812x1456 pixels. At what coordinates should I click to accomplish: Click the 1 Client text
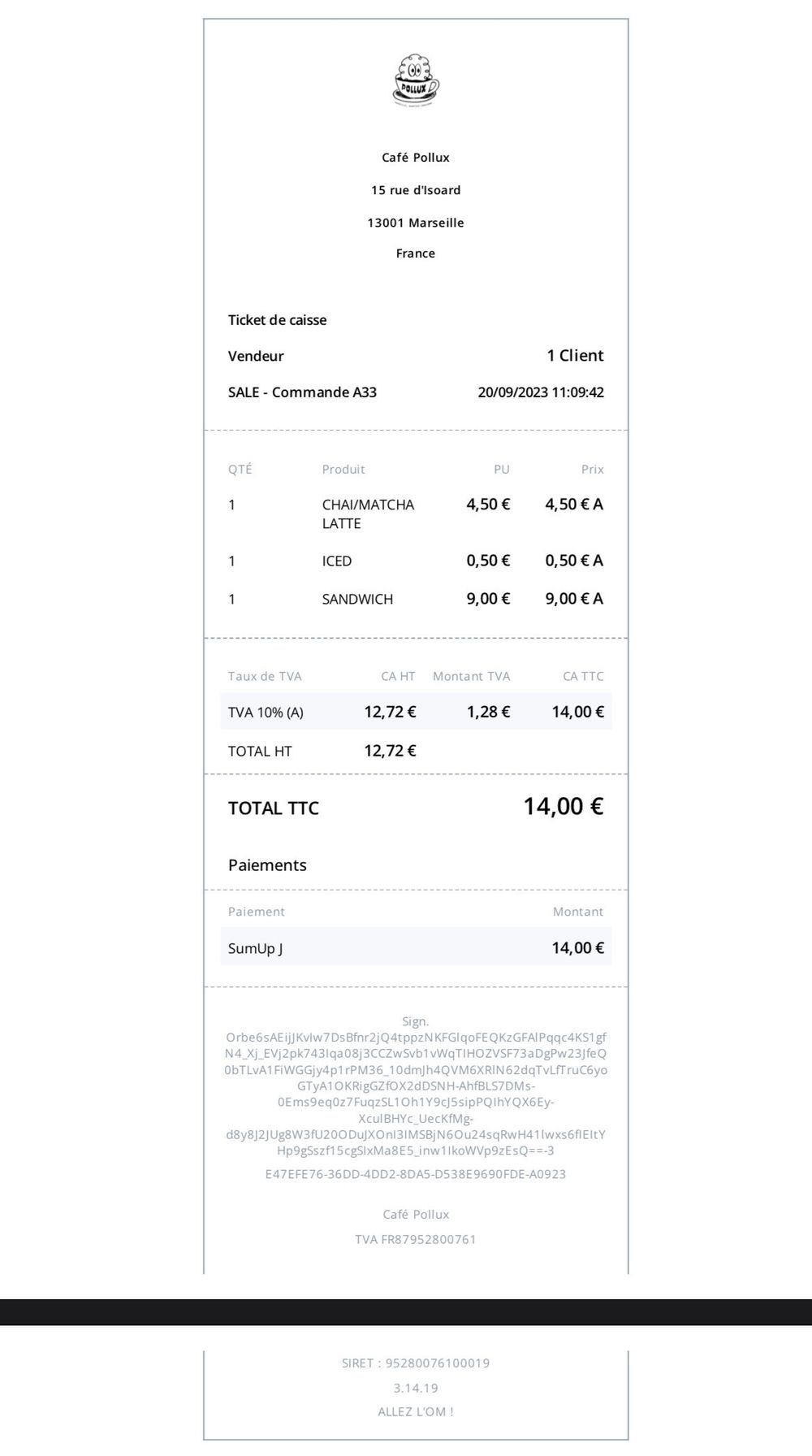tap(575, 356)
